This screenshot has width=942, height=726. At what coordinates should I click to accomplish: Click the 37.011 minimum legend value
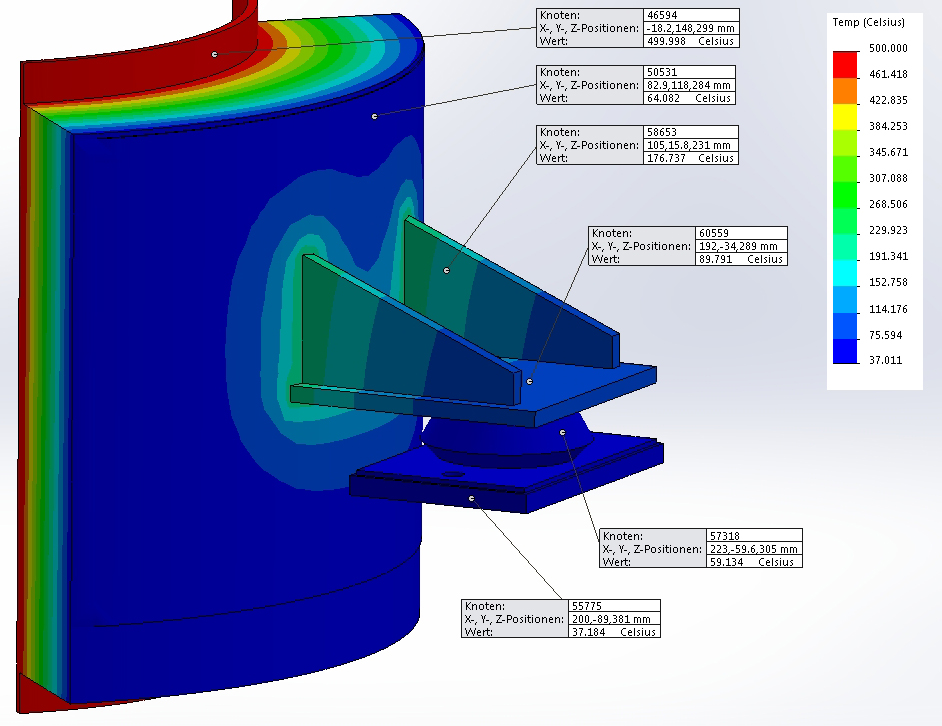(888, 360)
